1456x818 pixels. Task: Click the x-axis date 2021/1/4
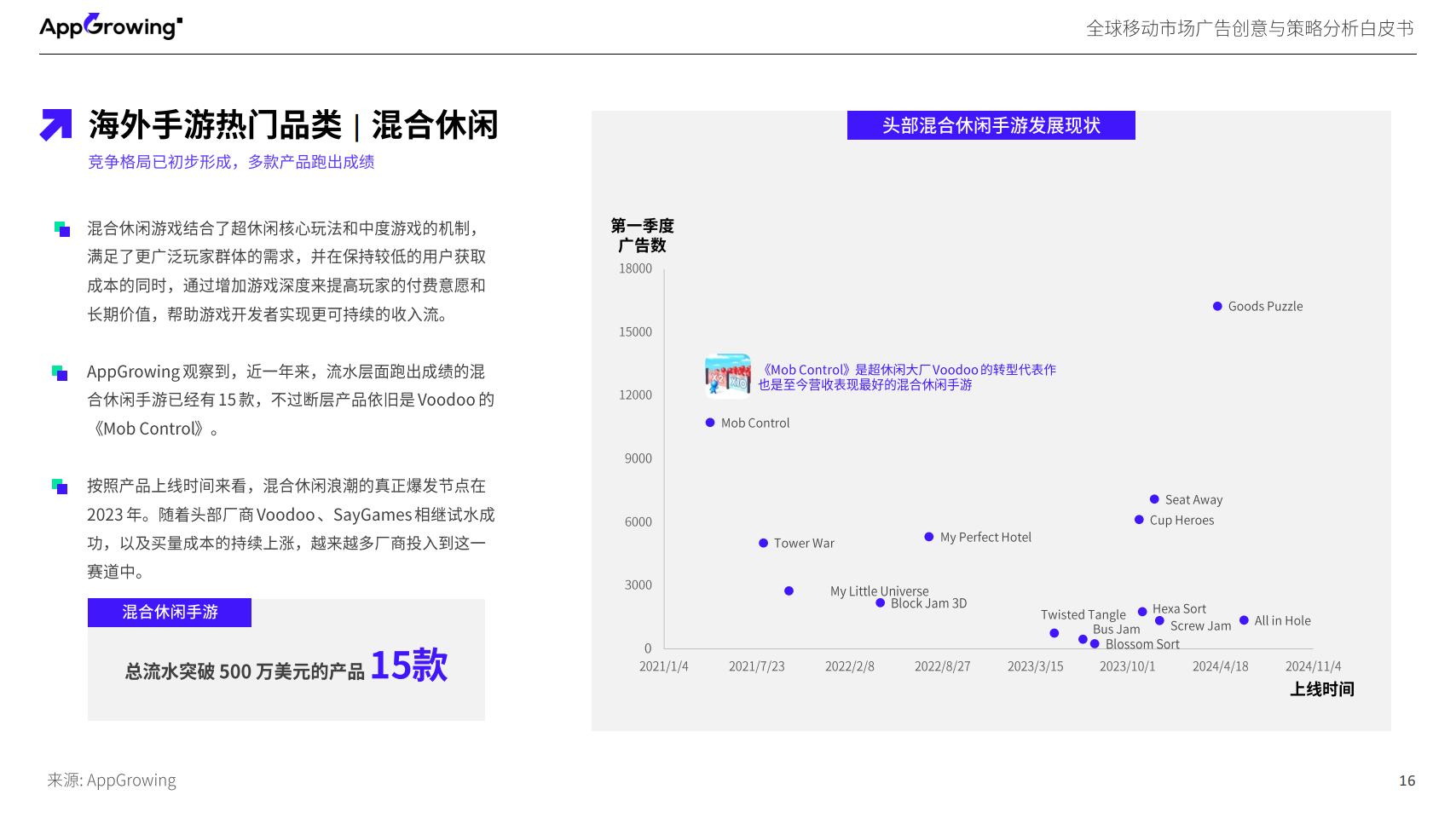pyautogui.click(x=664, y=666)
